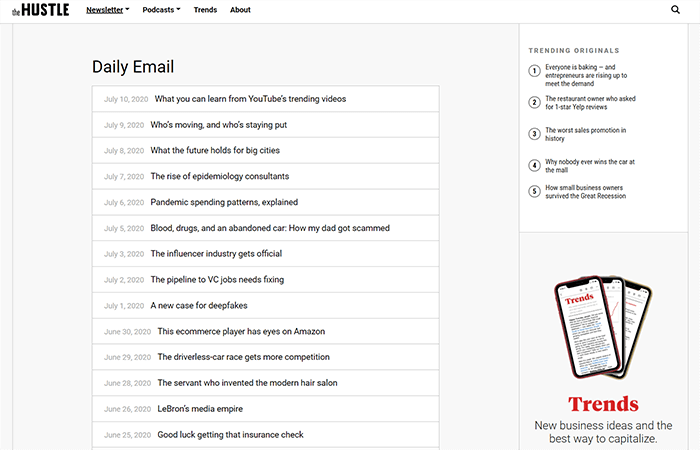Open trending "How small business owners survived" article
This screenshot has height=450, width=700.
585,192
